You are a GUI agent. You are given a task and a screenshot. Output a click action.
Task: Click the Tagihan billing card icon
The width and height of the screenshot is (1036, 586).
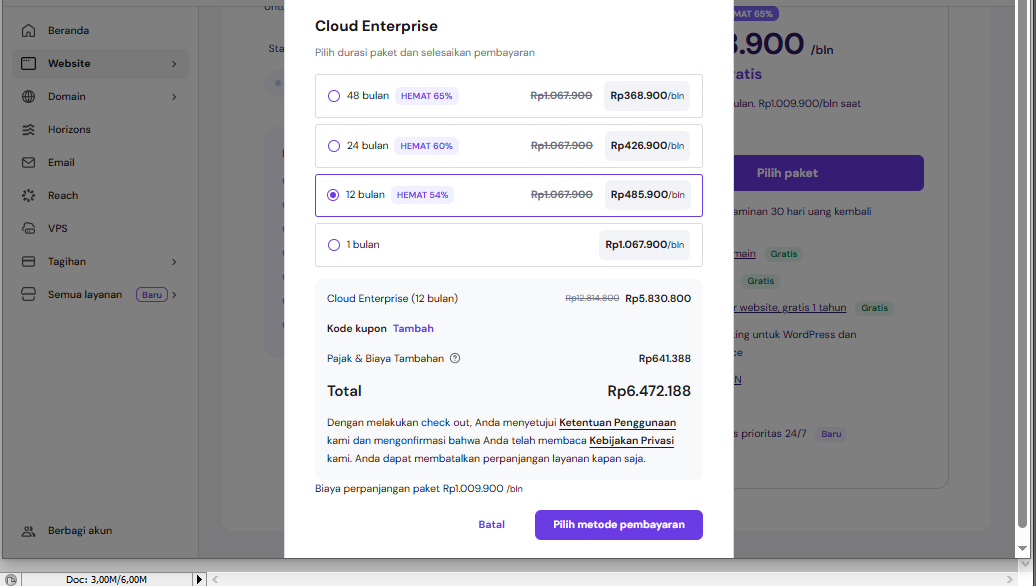click(29, 262)
